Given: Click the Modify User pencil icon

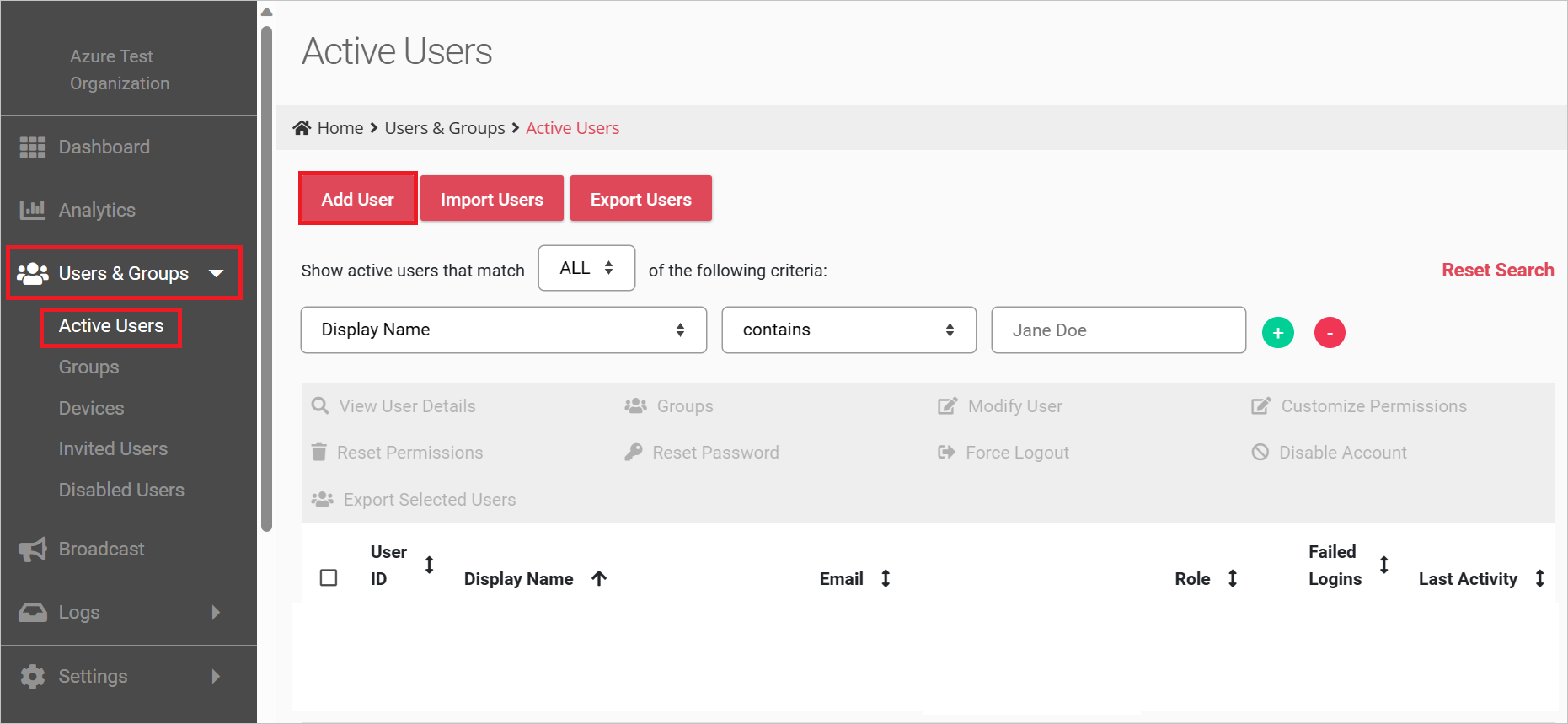Looking at the screenshot, I should point(947,405).
